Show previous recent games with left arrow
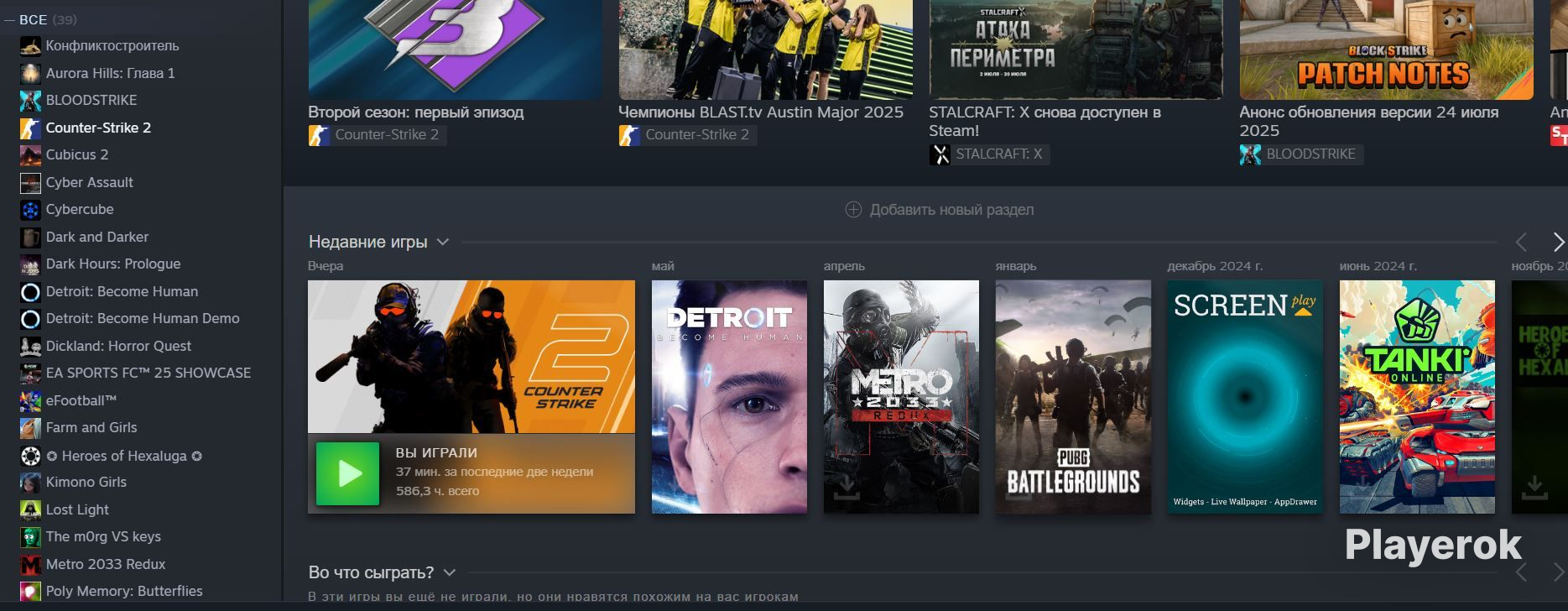Image resolution: width=1568 pixels, height=611 pixels. click(1521, 243)
